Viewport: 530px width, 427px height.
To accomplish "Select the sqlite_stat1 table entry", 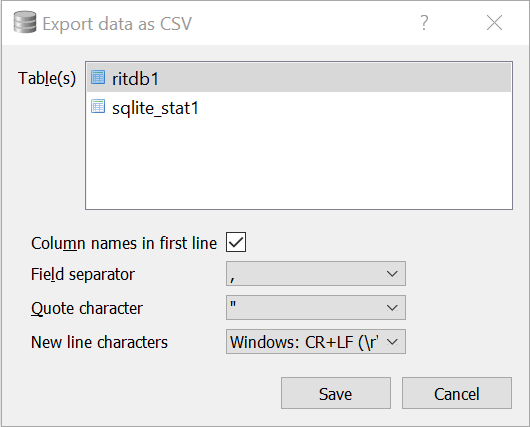I will coord(299,107).
